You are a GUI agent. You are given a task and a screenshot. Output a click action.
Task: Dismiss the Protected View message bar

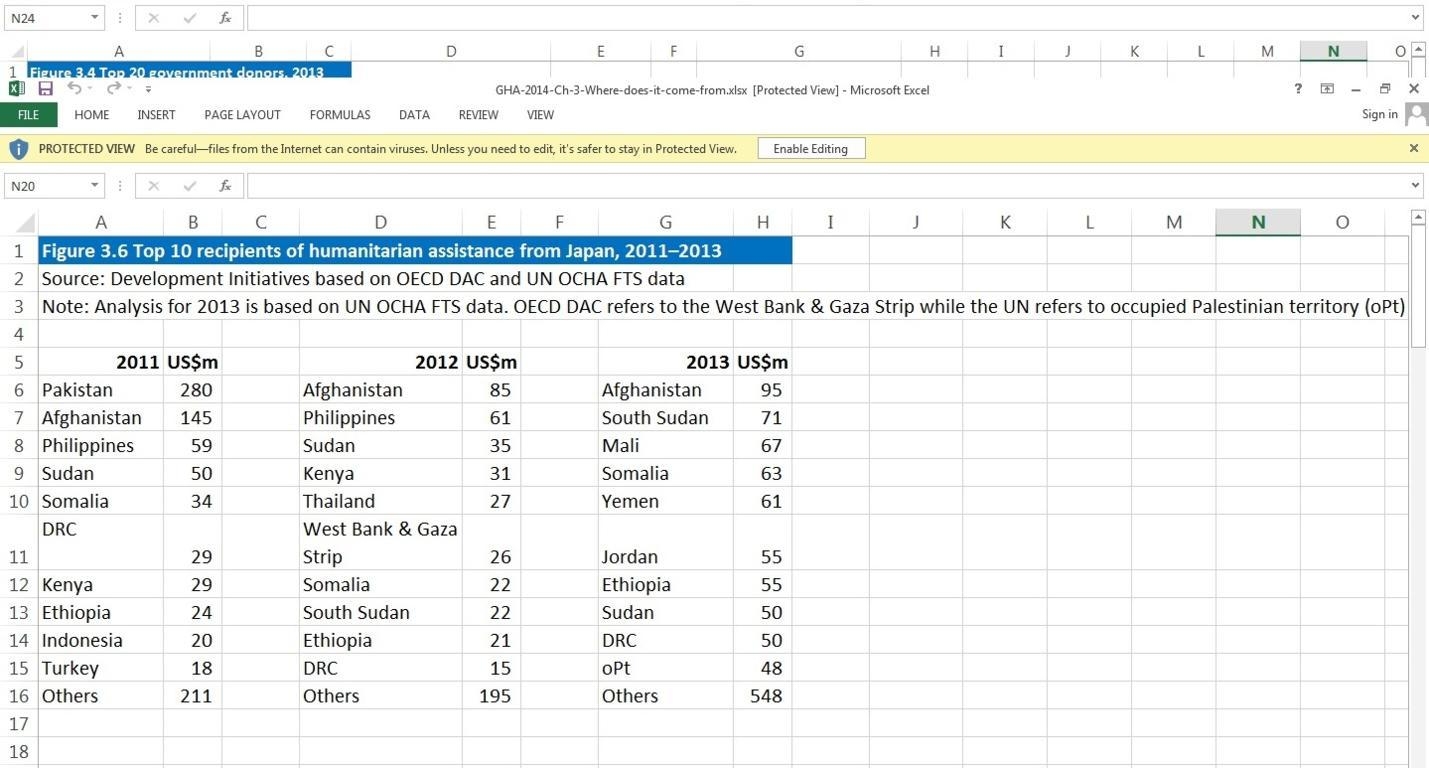pos(1414,148)
